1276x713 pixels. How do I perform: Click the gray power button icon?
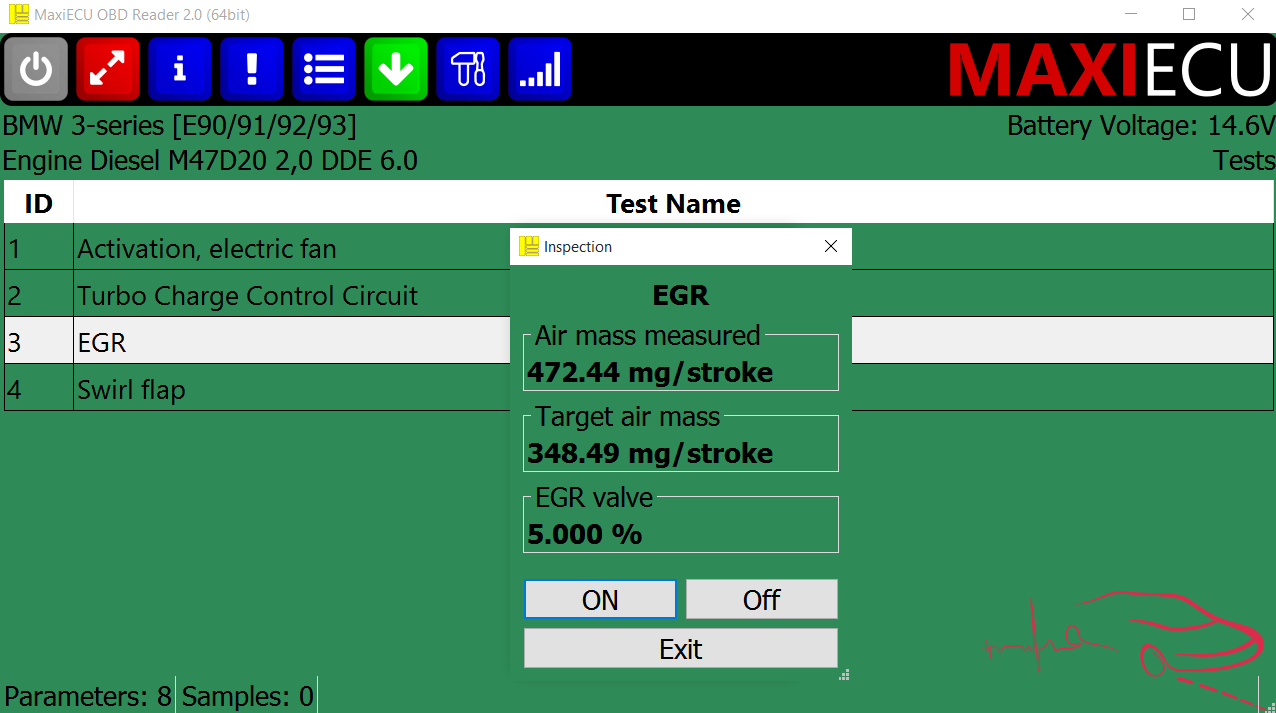pos(36,69)
